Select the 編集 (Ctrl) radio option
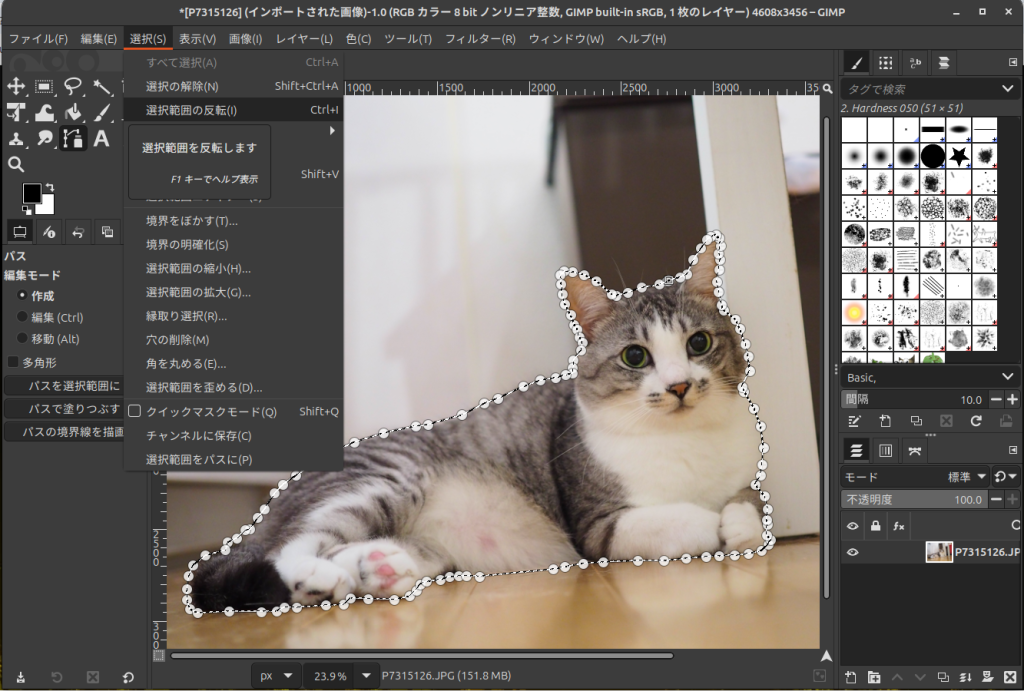 coord(23,317)
